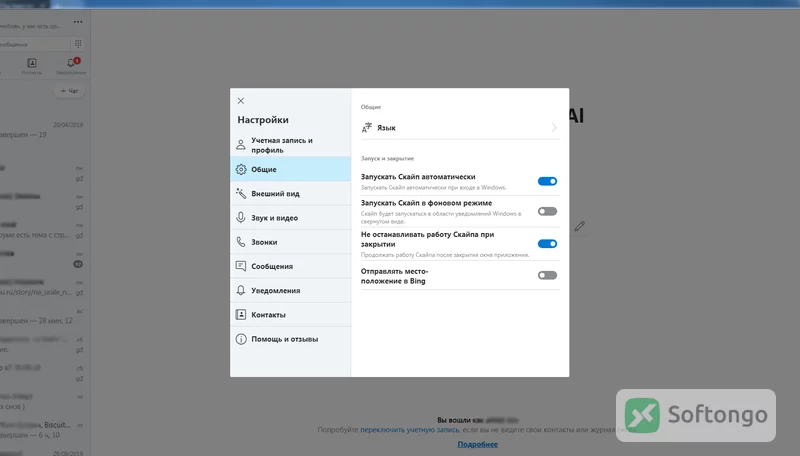Click the three-dots more menu in Skype sidebar
The height and width of the screenshot is (456, 800).
[78, 22]
